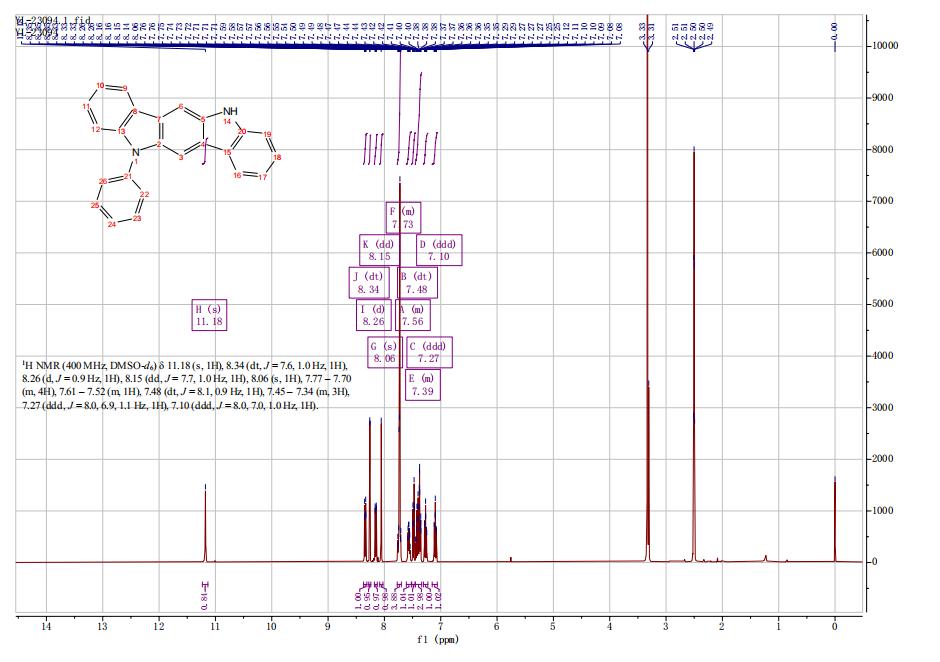The height and width of the screenshot is (662, 940).
Task: Select the B (dt) 7.48 multiplet box
Action: tap(416, 283)
